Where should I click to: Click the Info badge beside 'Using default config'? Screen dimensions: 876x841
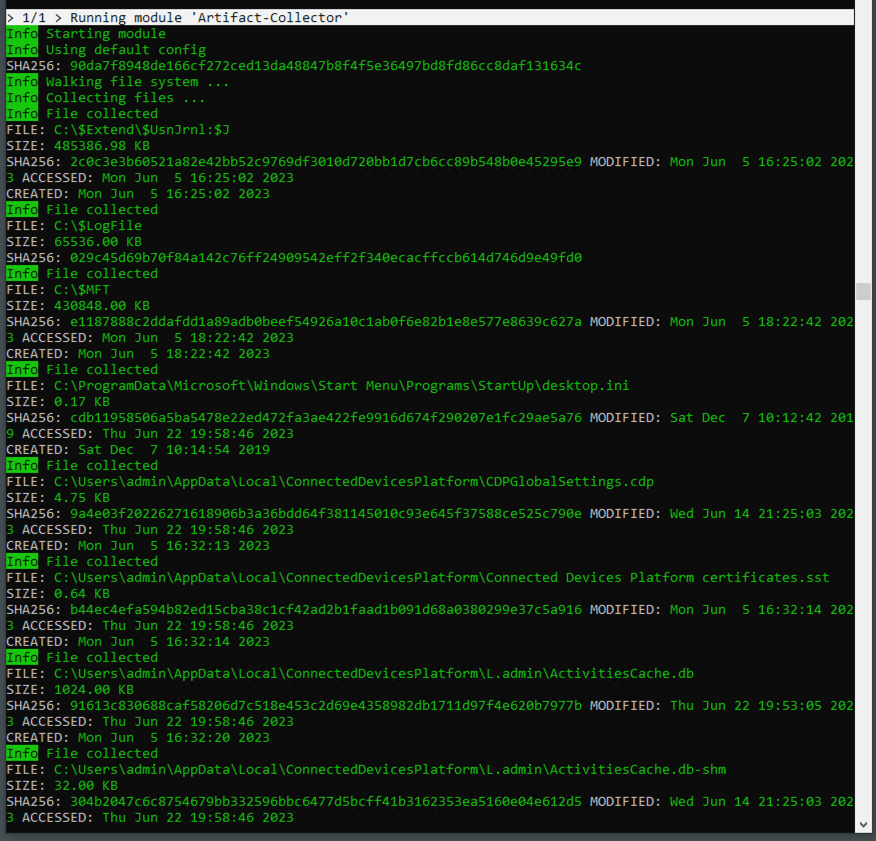22,50
